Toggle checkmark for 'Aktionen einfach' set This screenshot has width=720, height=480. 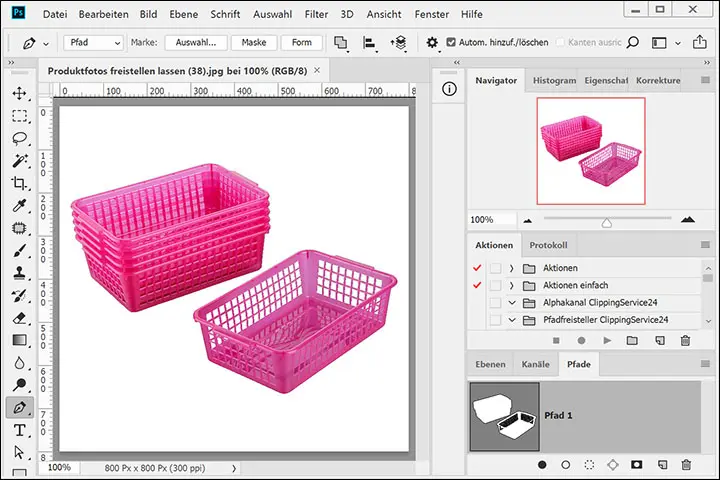click(475, 285)
